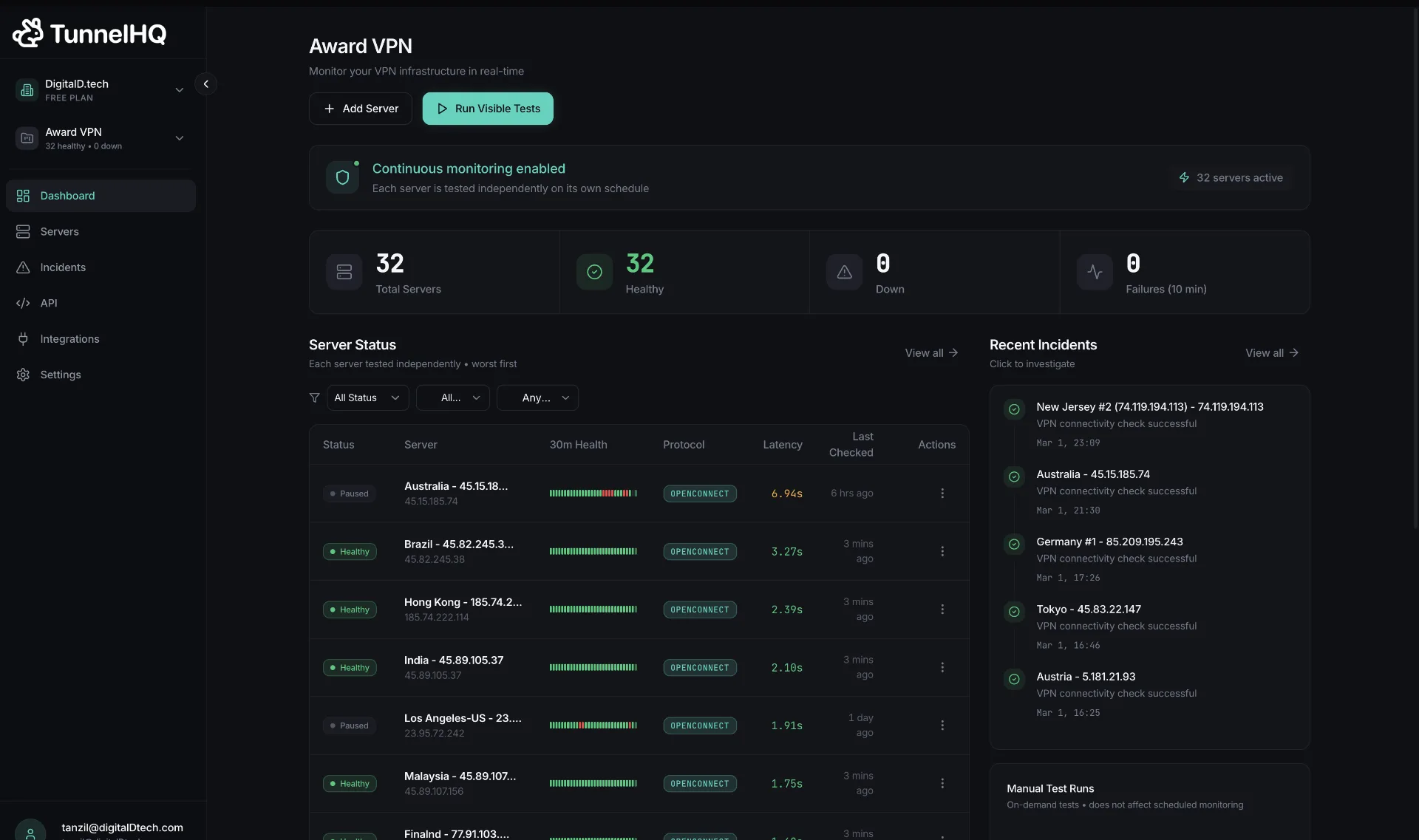Go to Incidents in the sidebar

pos(63,267)
